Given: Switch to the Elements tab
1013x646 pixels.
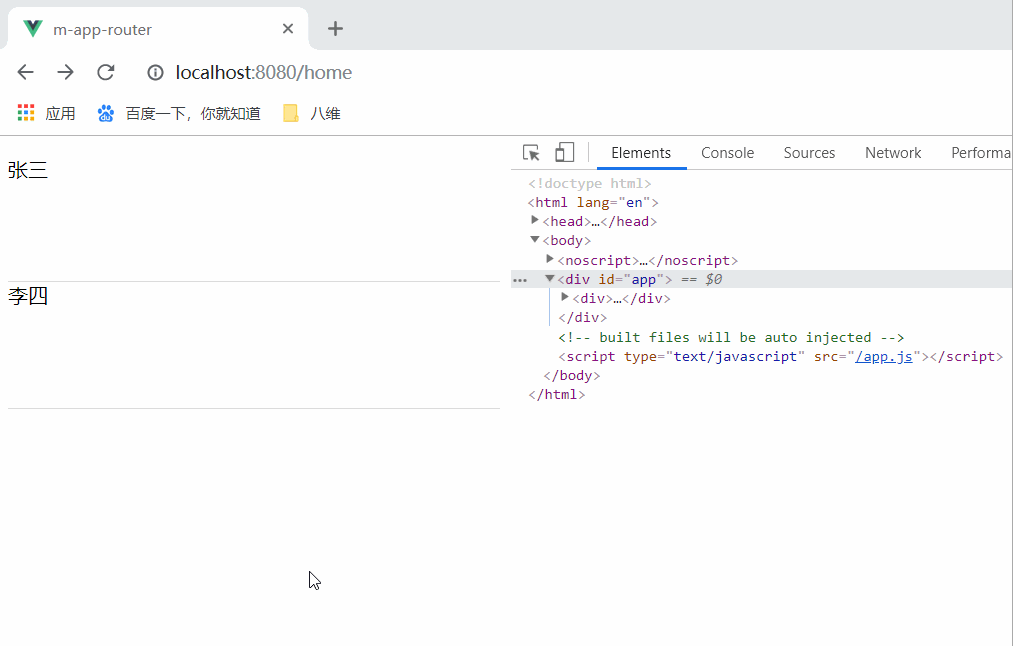Looking at the screenshot, I should coord(641,153).
